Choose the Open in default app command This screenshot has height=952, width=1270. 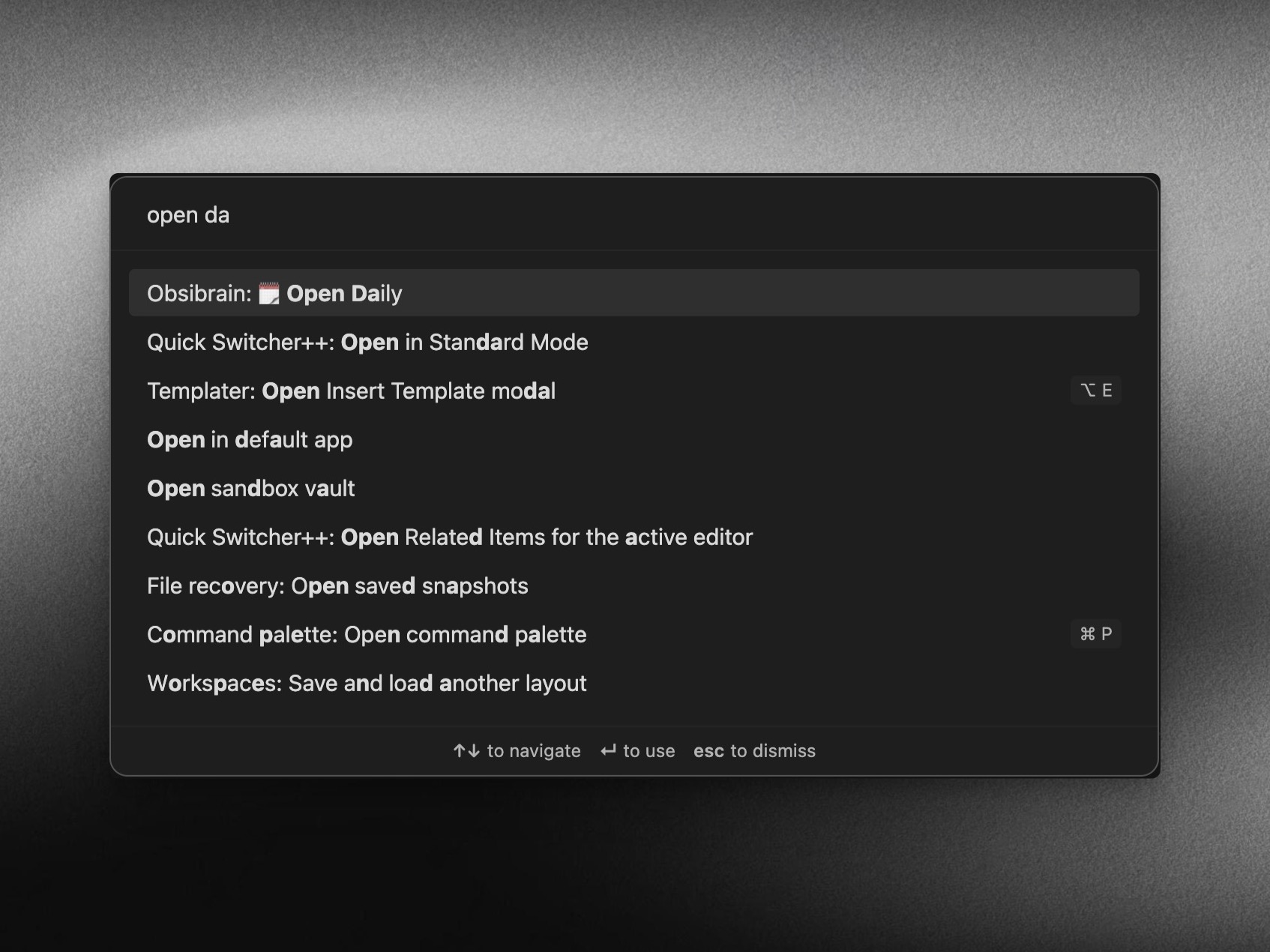click(x=250, y=440)
